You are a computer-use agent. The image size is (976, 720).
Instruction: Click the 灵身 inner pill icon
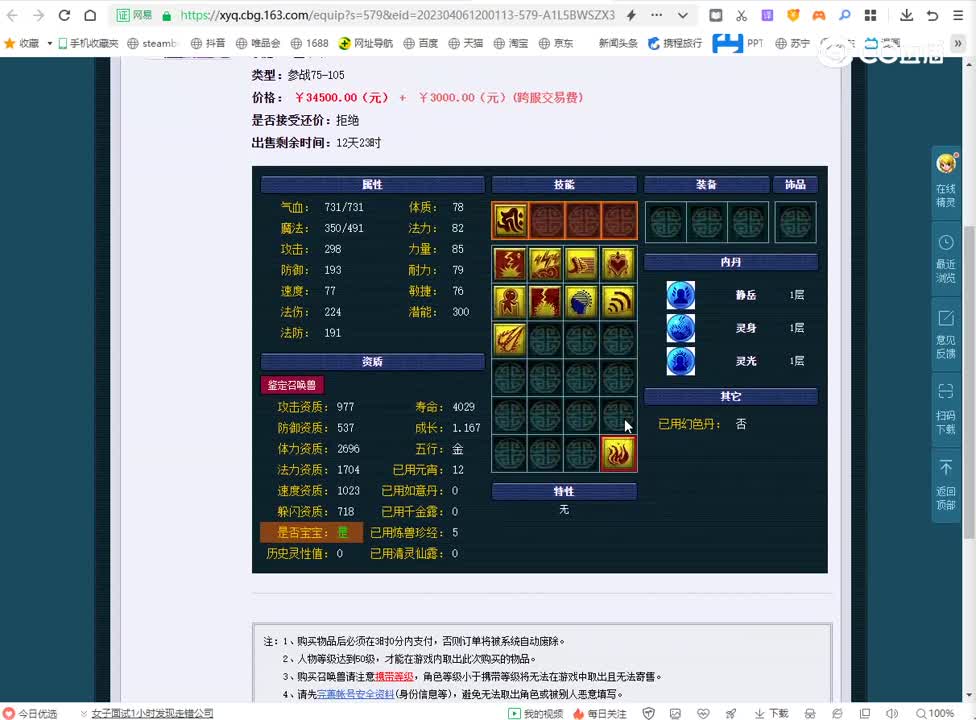[681, 328]
